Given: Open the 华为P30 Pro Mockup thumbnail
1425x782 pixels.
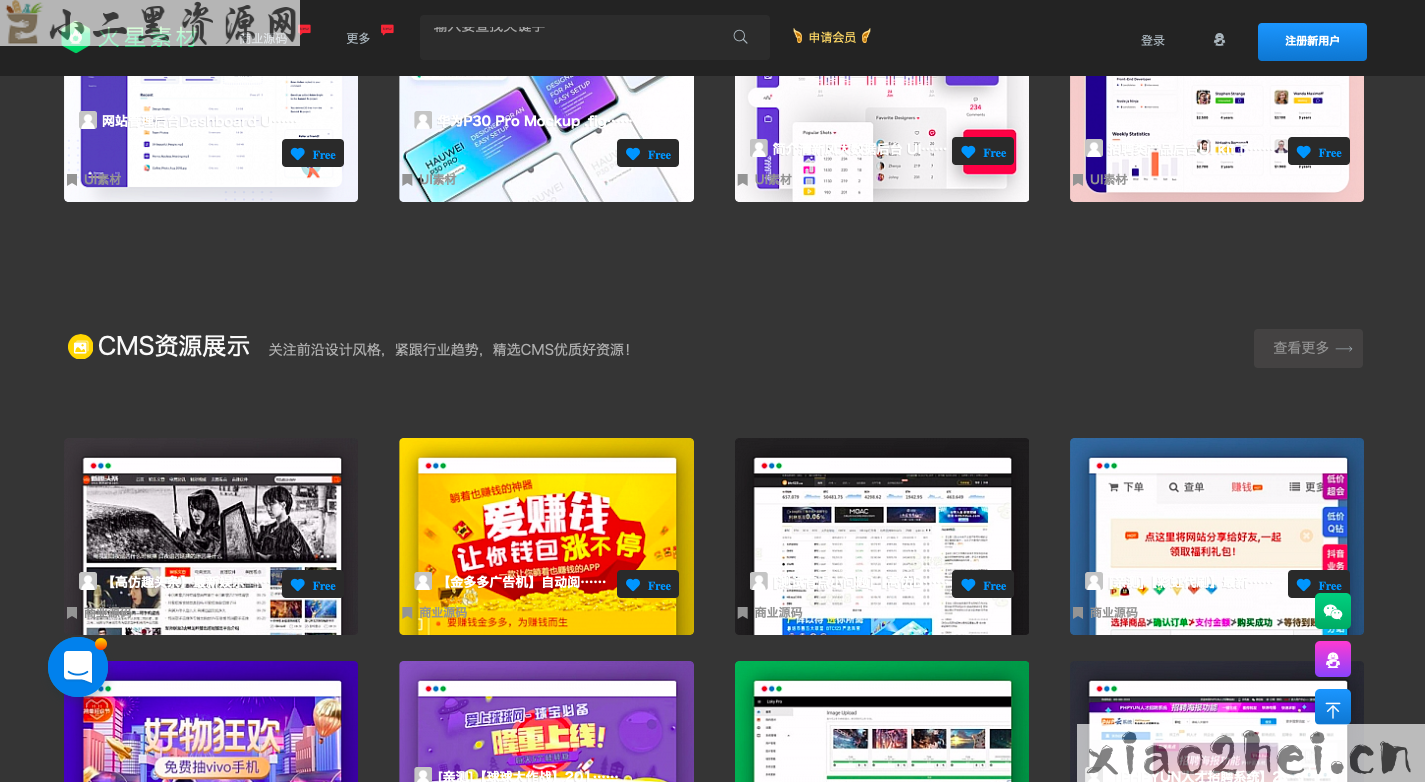Looking at the screenshot, I should pos(546,139).
